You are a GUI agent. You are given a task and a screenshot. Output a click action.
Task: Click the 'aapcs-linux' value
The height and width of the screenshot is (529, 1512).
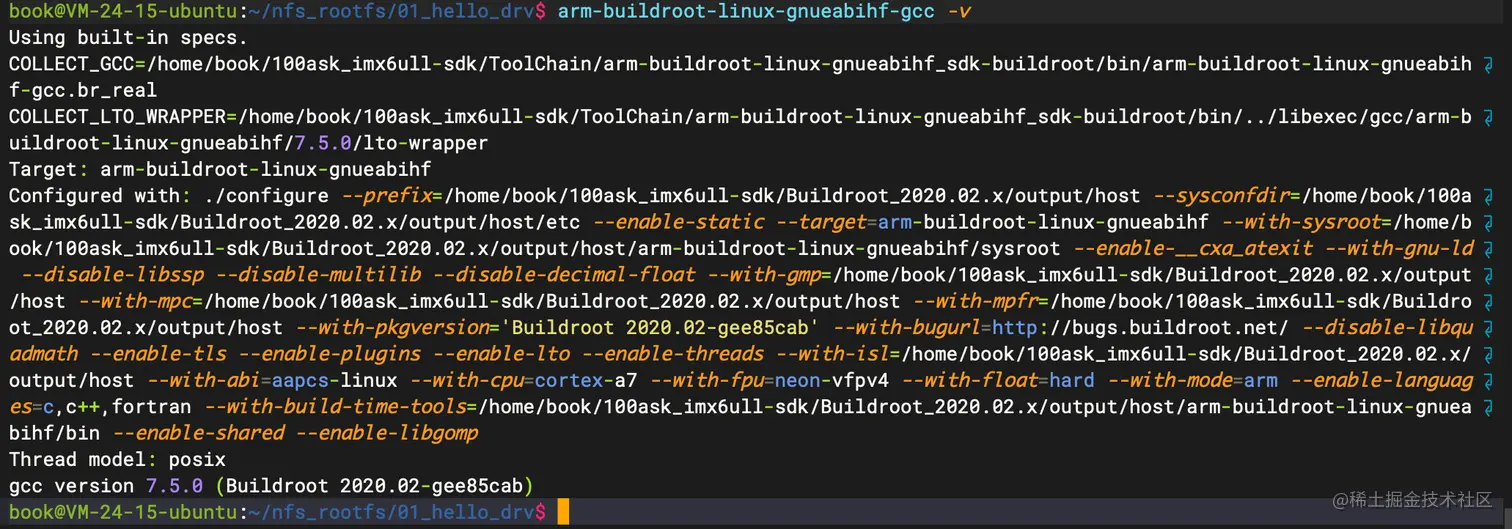(x=334, y=380)
